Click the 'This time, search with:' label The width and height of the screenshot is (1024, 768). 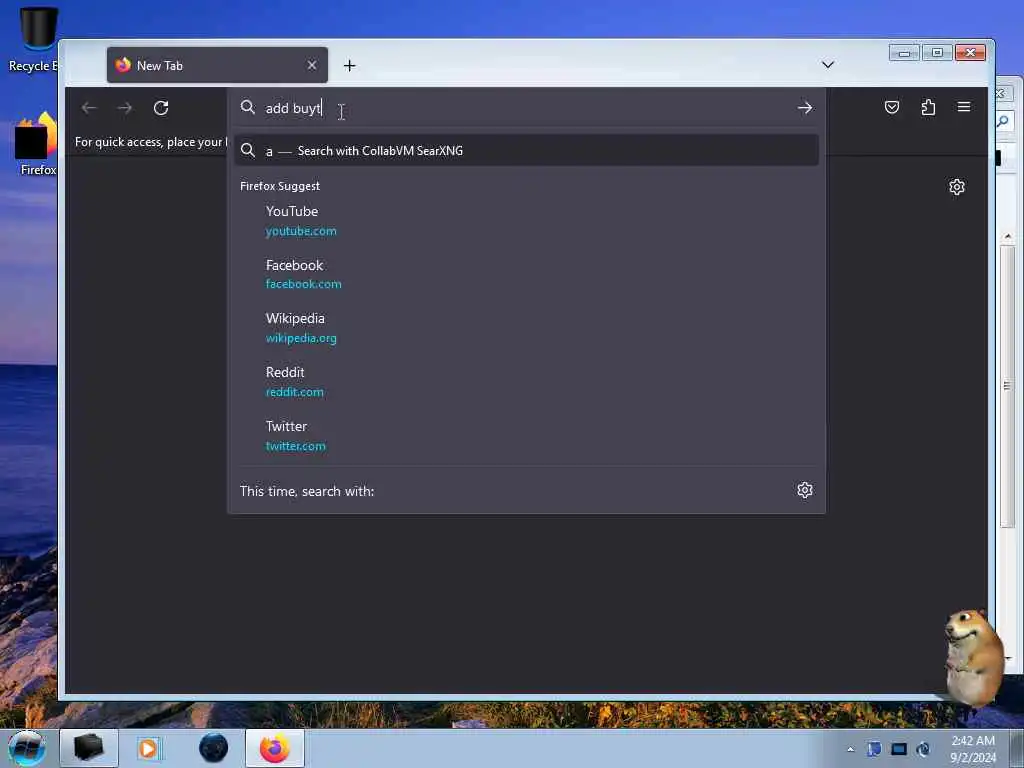[307, 491]
